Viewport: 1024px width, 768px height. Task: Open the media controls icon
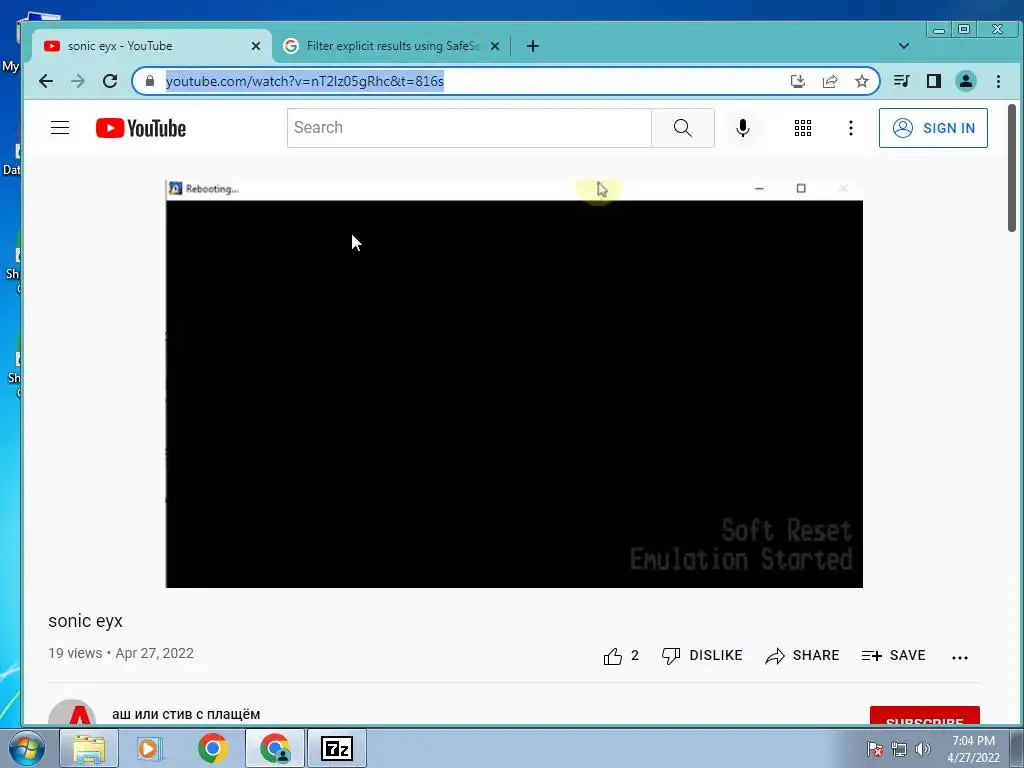point(902,81)
